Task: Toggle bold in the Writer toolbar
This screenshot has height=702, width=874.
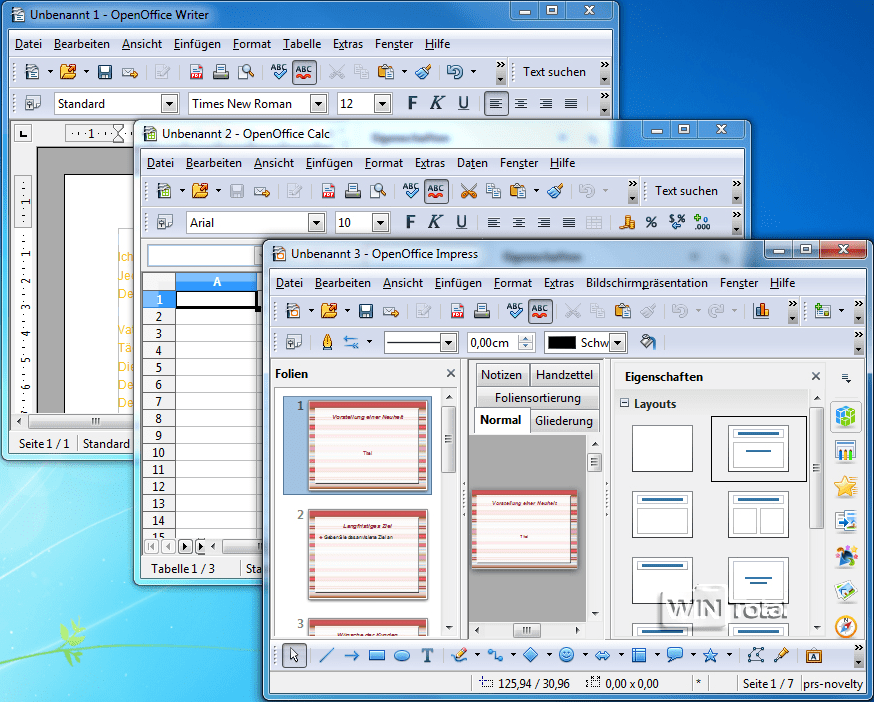Action: coord(412,103)
